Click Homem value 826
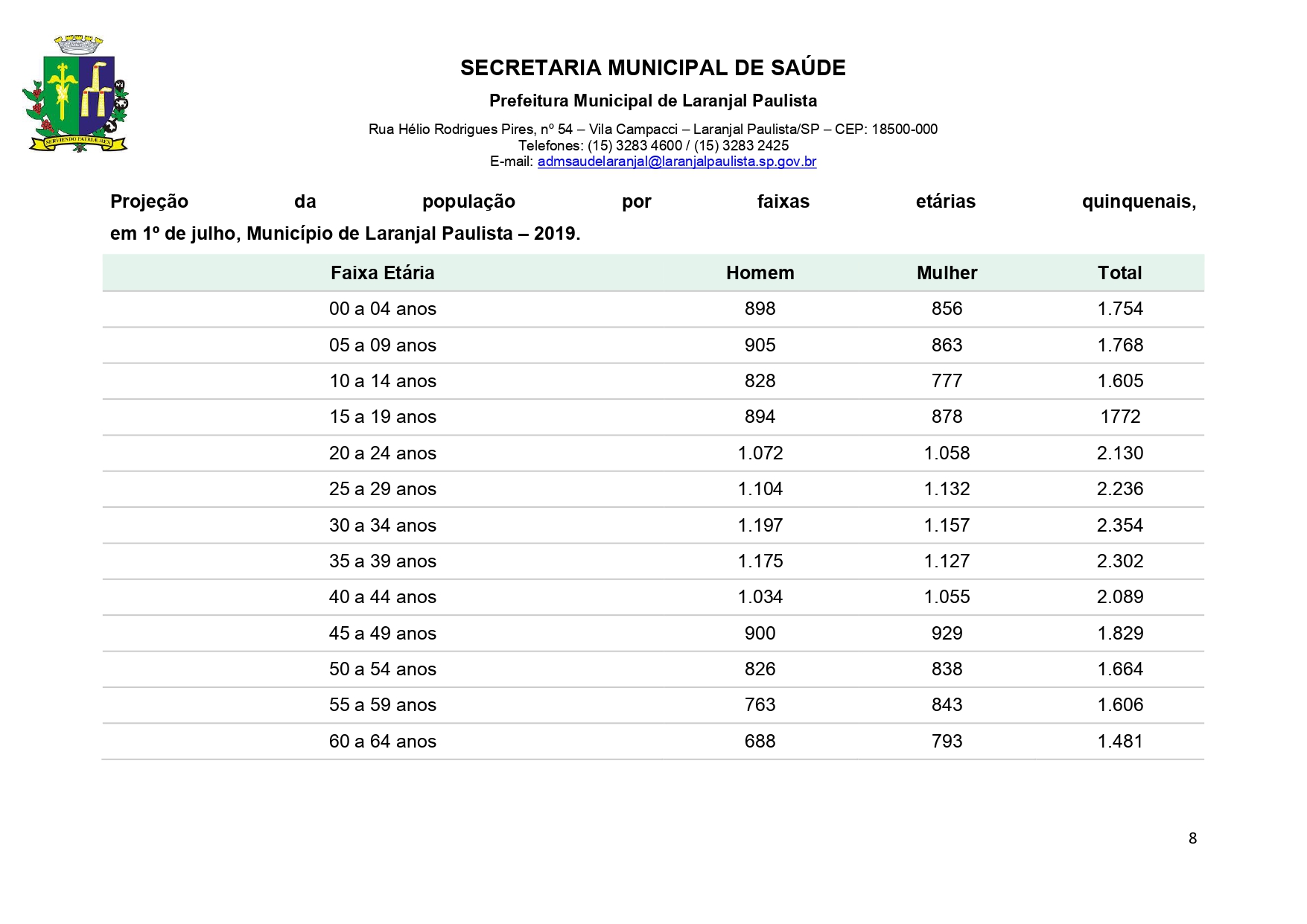The width and height of the screenshot is (1307, 924). (760, 669)
